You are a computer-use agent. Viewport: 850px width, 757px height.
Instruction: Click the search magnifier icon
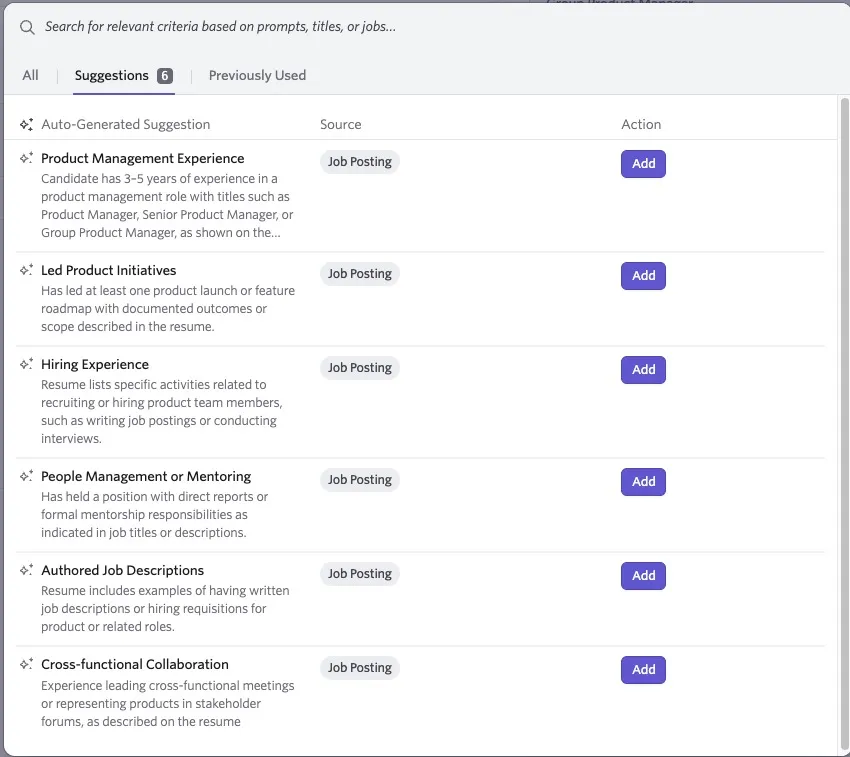point(27,27)
